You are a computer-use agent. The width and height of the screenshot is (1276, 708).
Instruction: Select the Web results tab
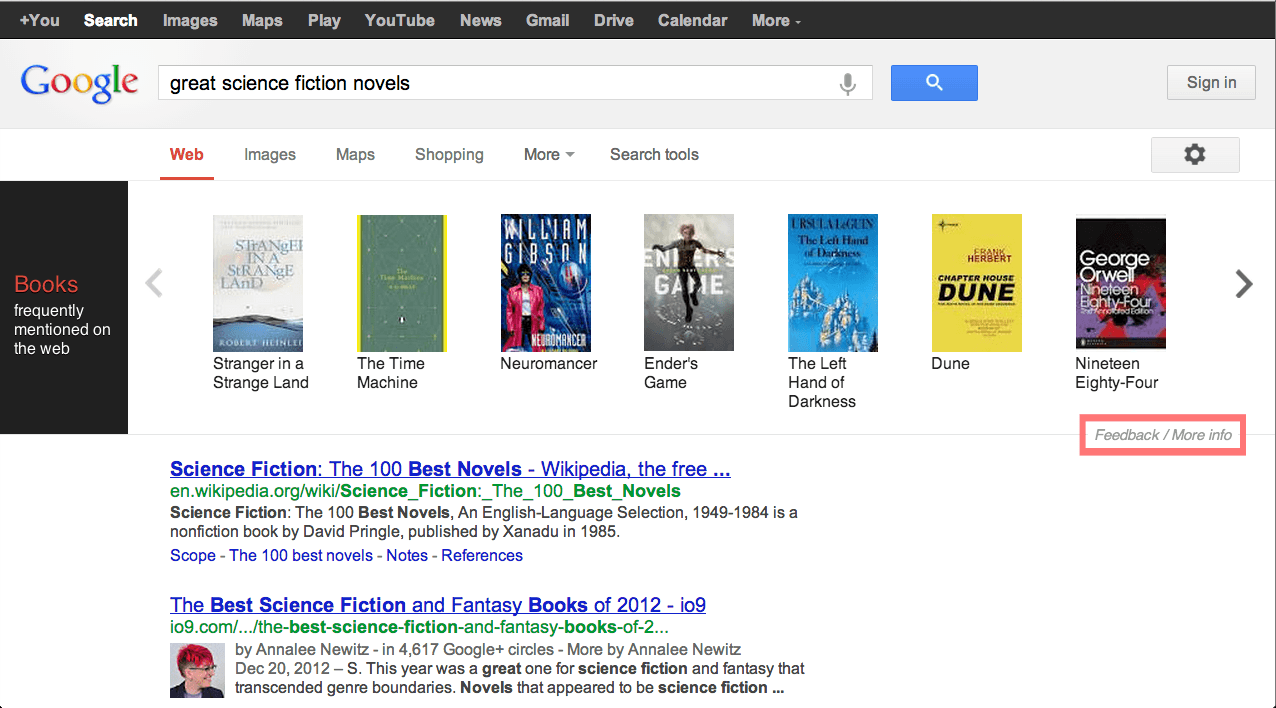[187, 154]
